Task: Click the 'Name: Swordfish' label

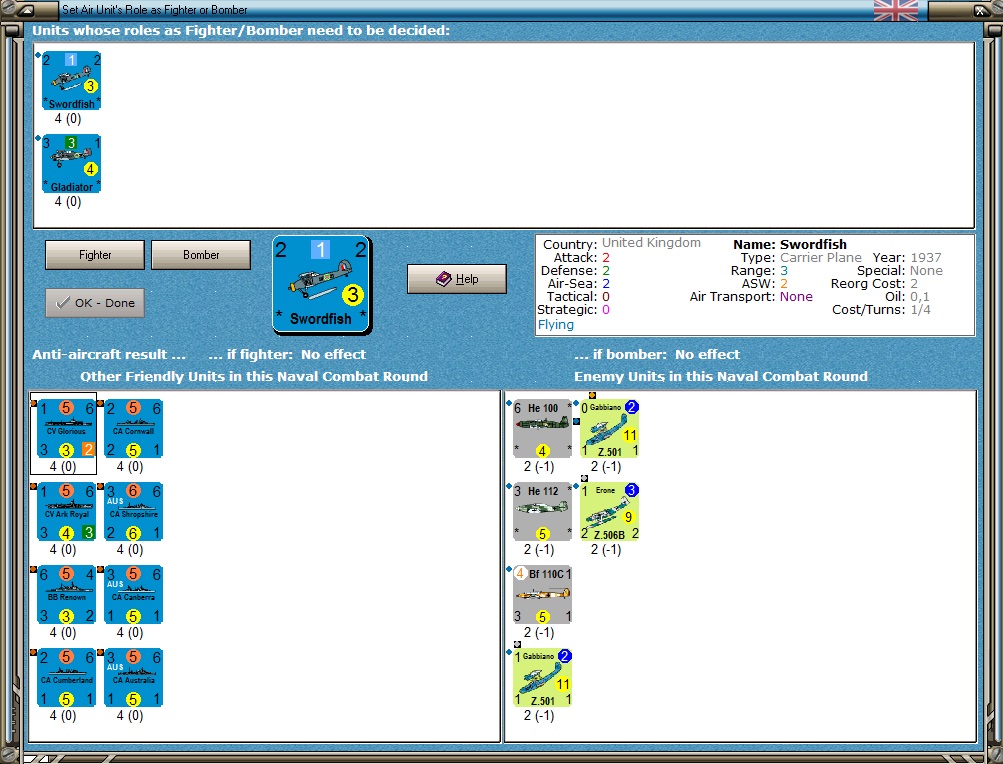Action: [789, 244]
